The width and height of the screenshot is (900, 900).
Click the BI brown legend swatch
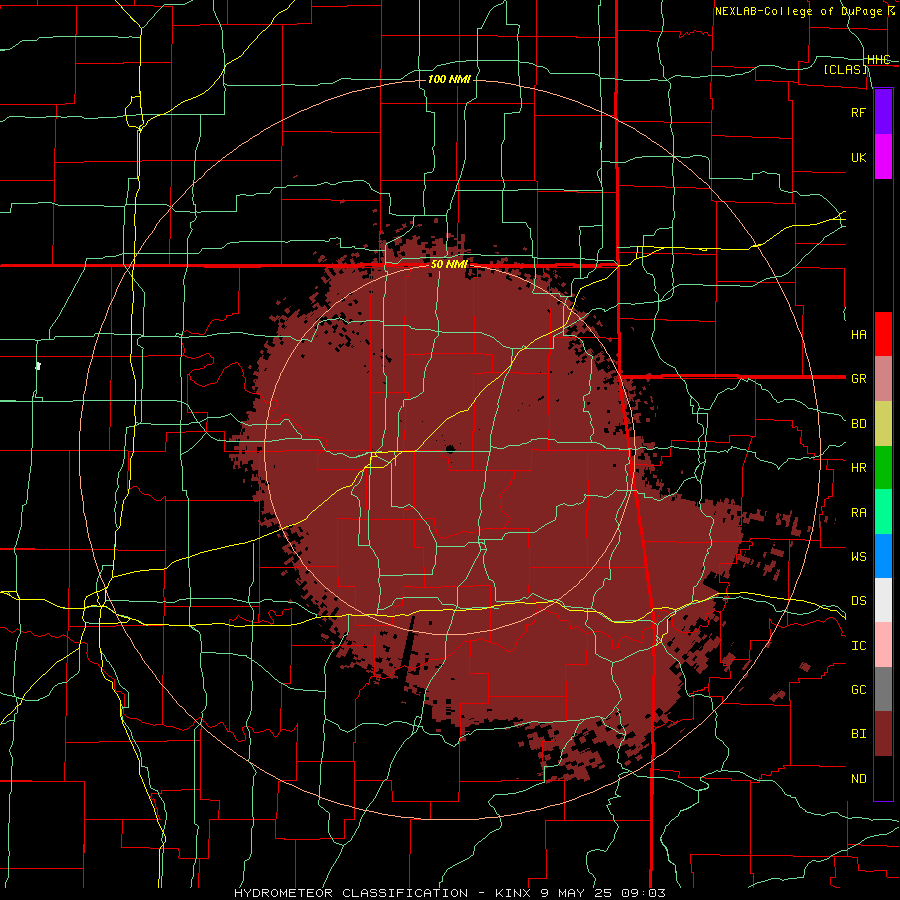pos(883,734)
